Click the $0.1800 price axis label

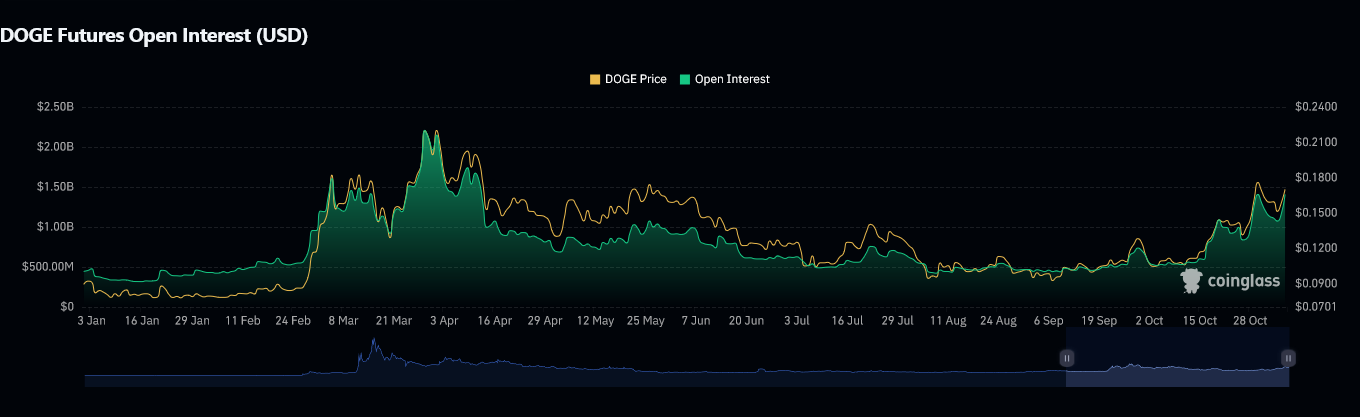(x=1315, y=177)
